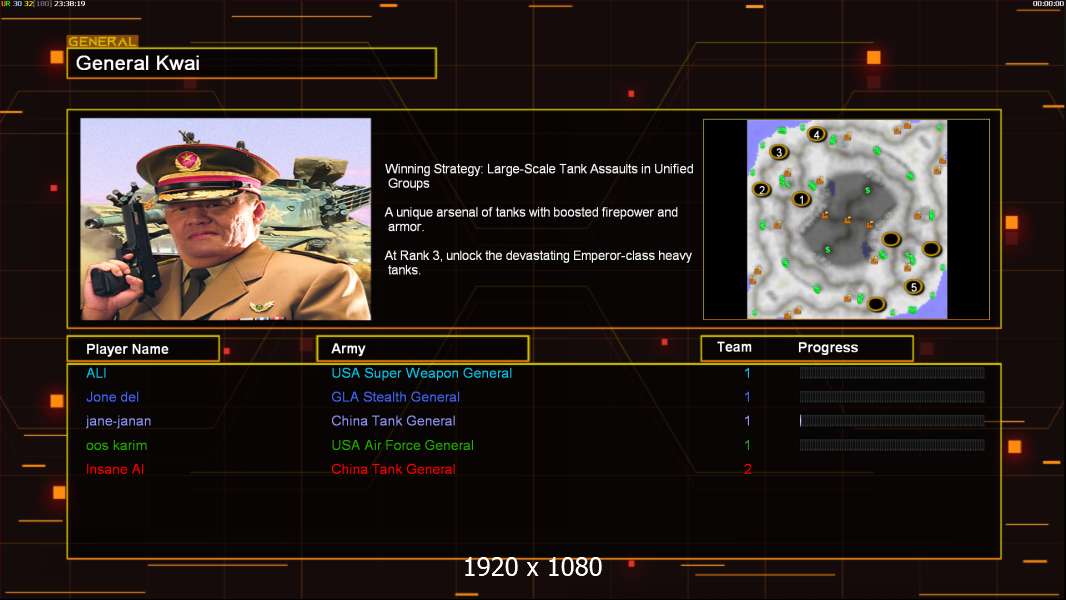Click oos karim's loading progress bar
The width and height of the screenshot is (1066, 600).
[892, 445]
